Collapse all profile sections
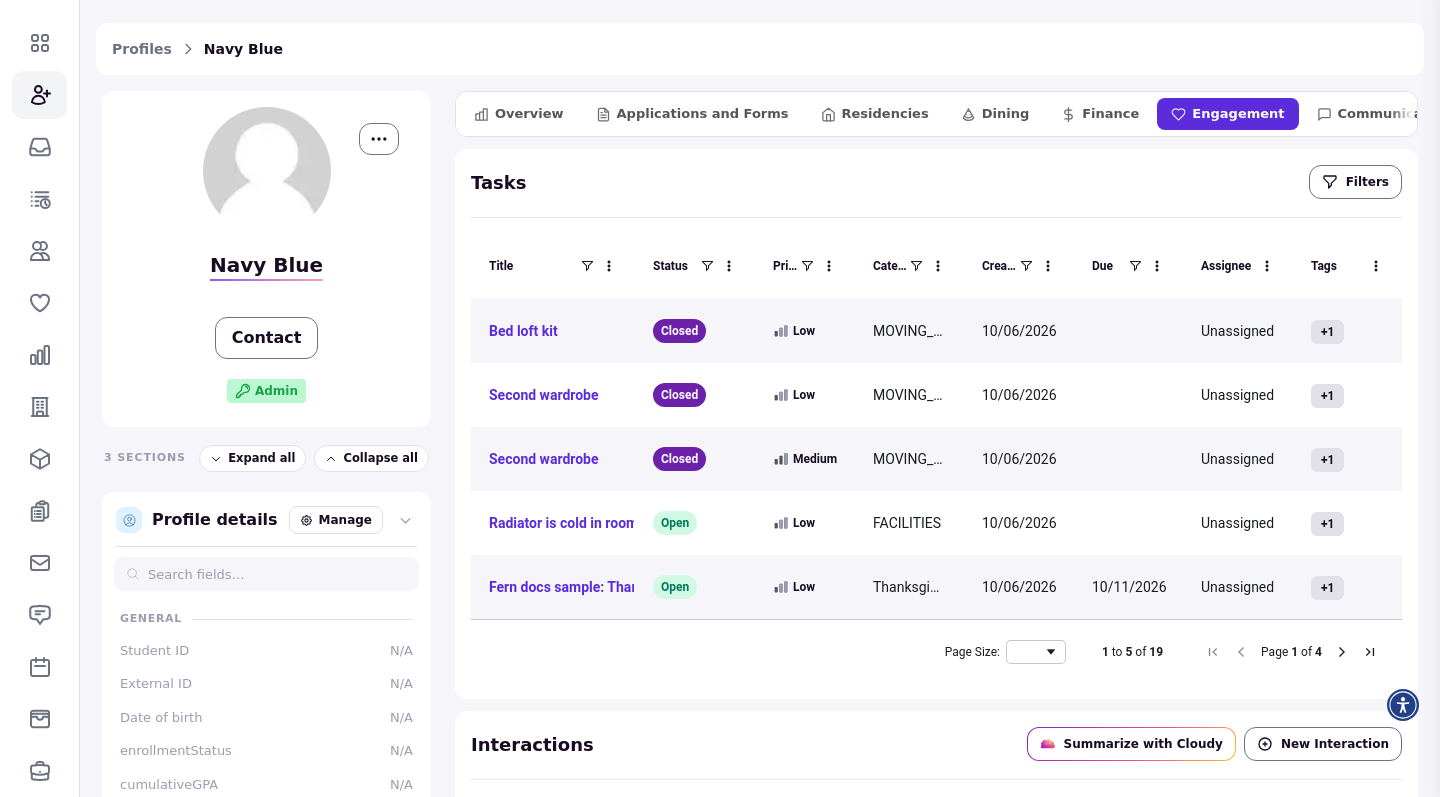 [x=371, y=458]
